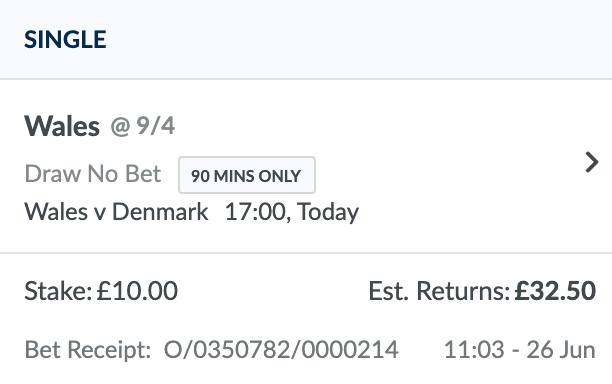Open bet details with right chevron arrow
612x384 pixels.
(x=592, y=162)
